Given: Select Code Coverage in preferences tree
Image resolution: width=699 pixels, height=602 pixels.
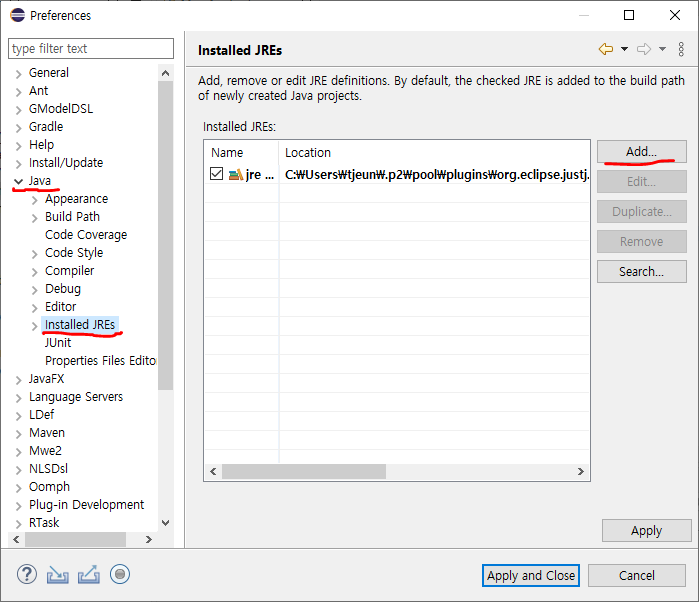Looking at the screenshot, I should [86, 235].
